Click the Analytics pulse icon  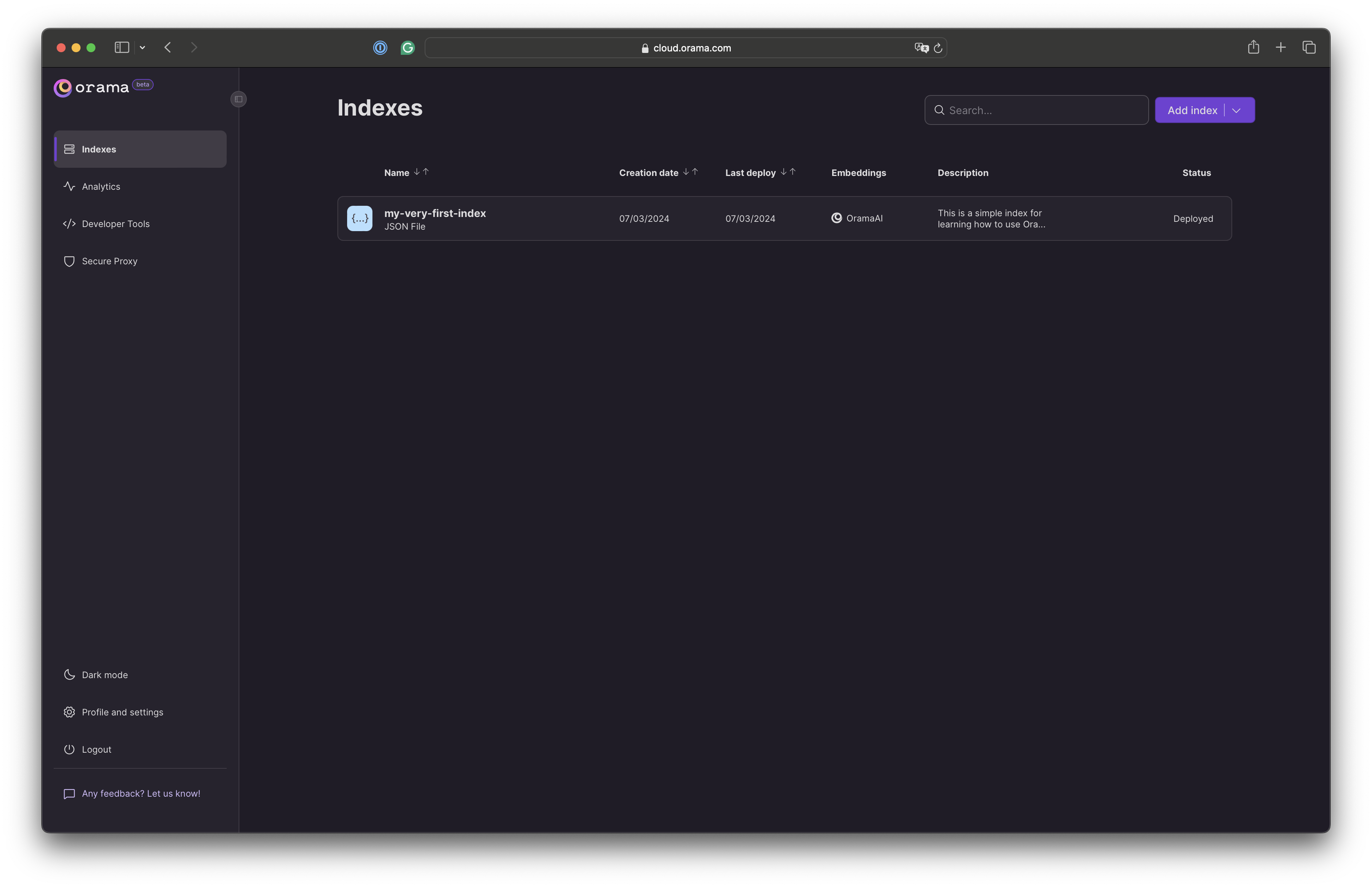(x=69, y=186)
